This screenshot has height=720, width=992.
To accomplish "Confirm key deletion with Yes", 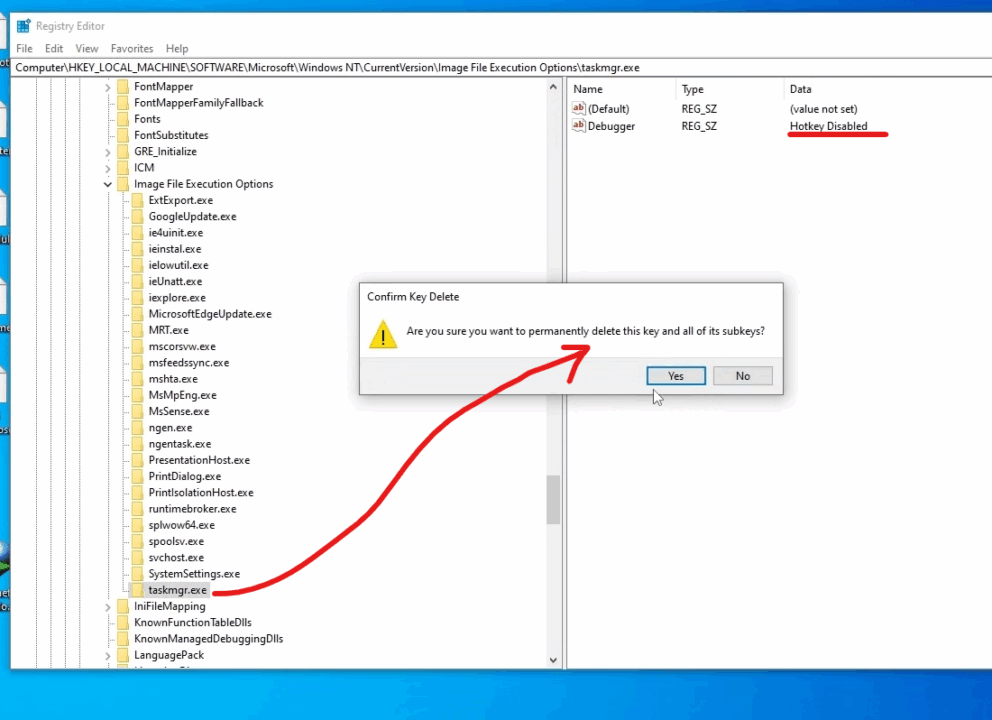I will point(676,376).
